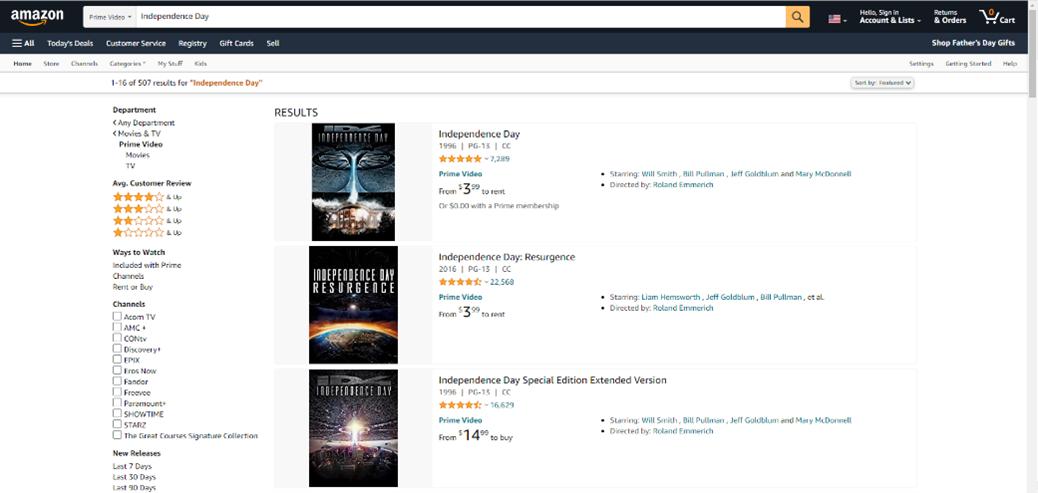
Task: Open Today's Deals in the nav bar
Action: coord(70,43)
